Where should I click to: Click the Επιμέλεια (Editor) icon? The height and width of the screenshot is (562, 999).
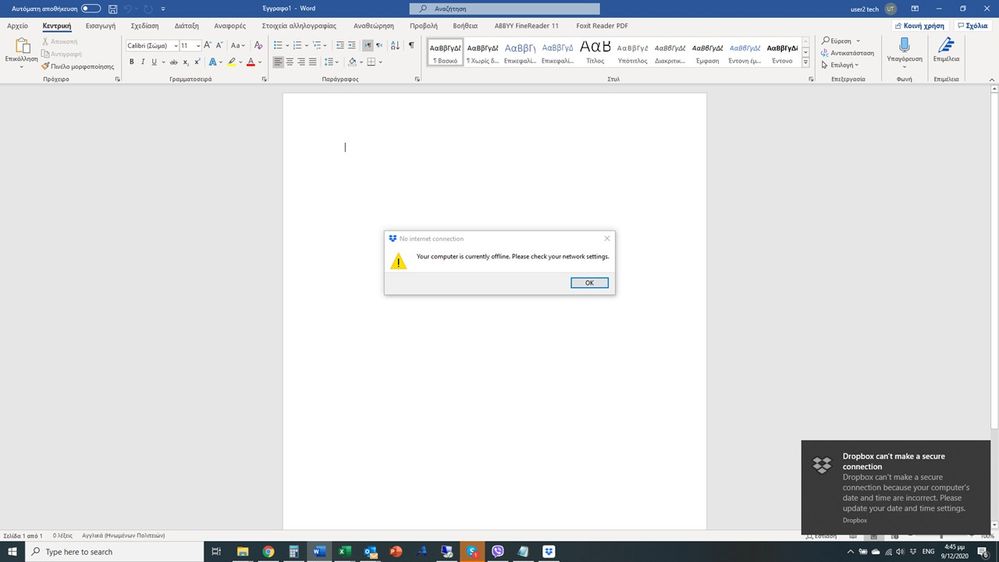click(x=946, y=45)
